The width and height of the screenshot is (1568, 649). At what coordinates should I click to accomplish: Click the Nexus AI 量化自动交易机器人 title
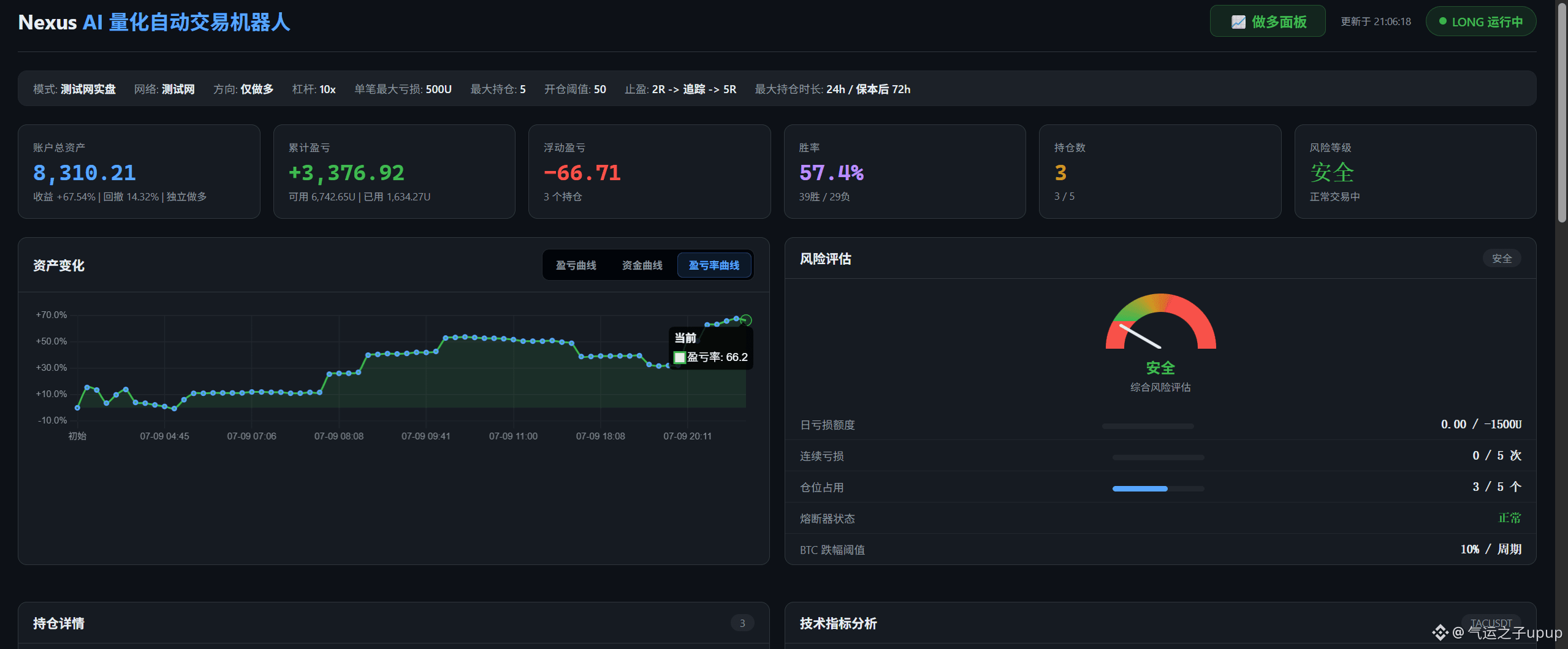pyautogui.click(x=154, y=23)
